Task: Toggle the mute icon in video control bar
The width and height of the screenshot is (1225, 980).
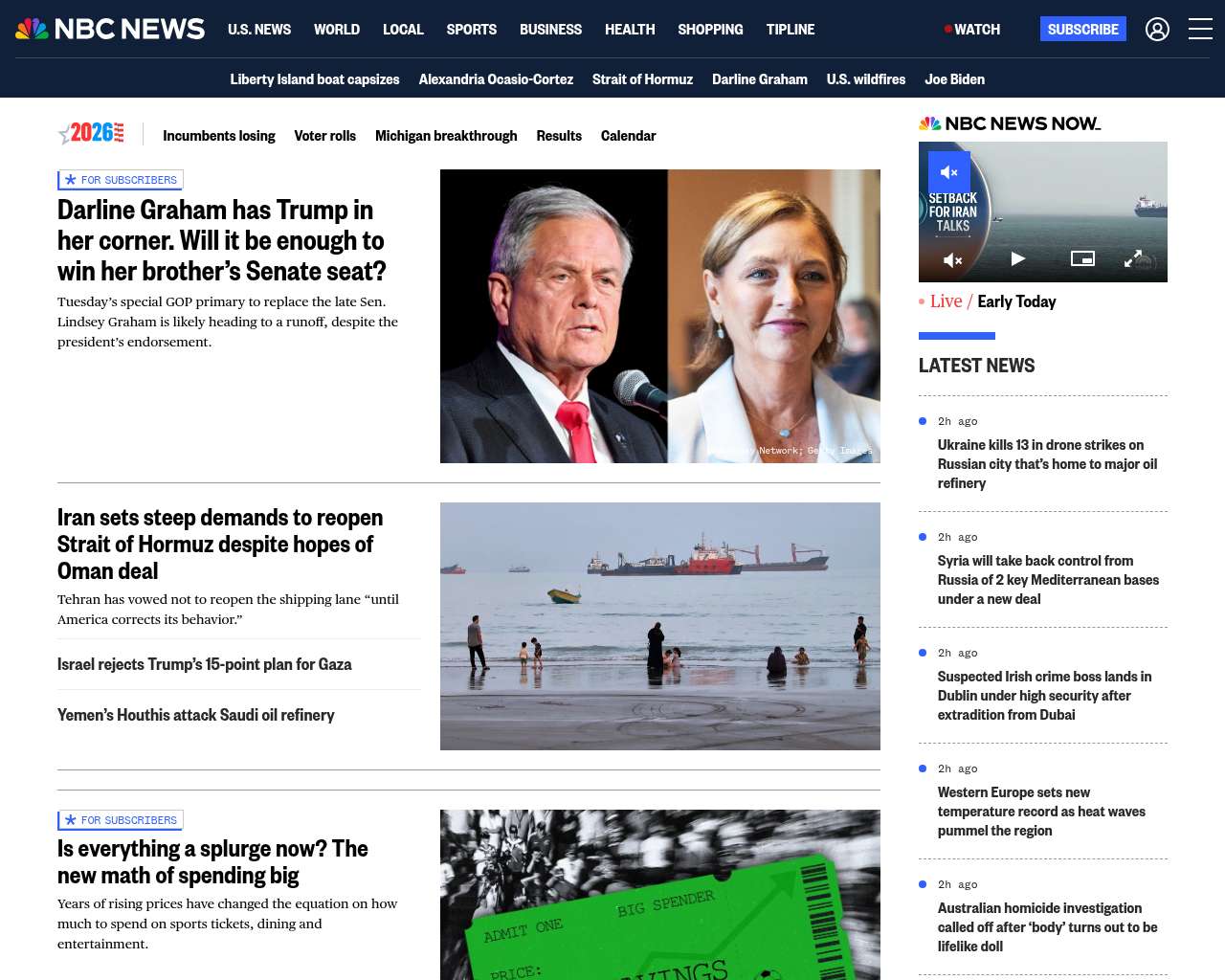Action: click(x=952, y=259)
